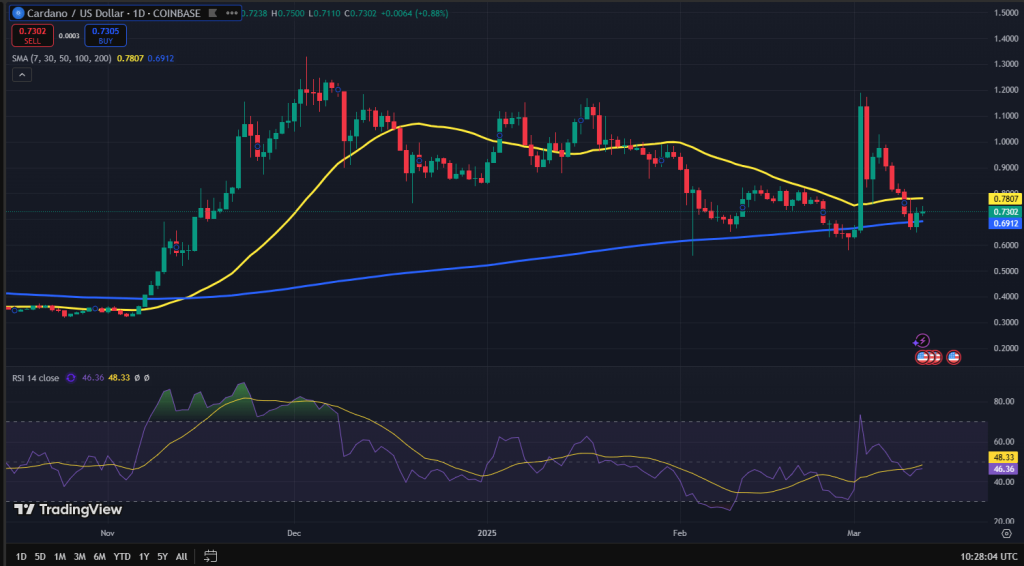Click the rightmost US flag economic event

953,357
